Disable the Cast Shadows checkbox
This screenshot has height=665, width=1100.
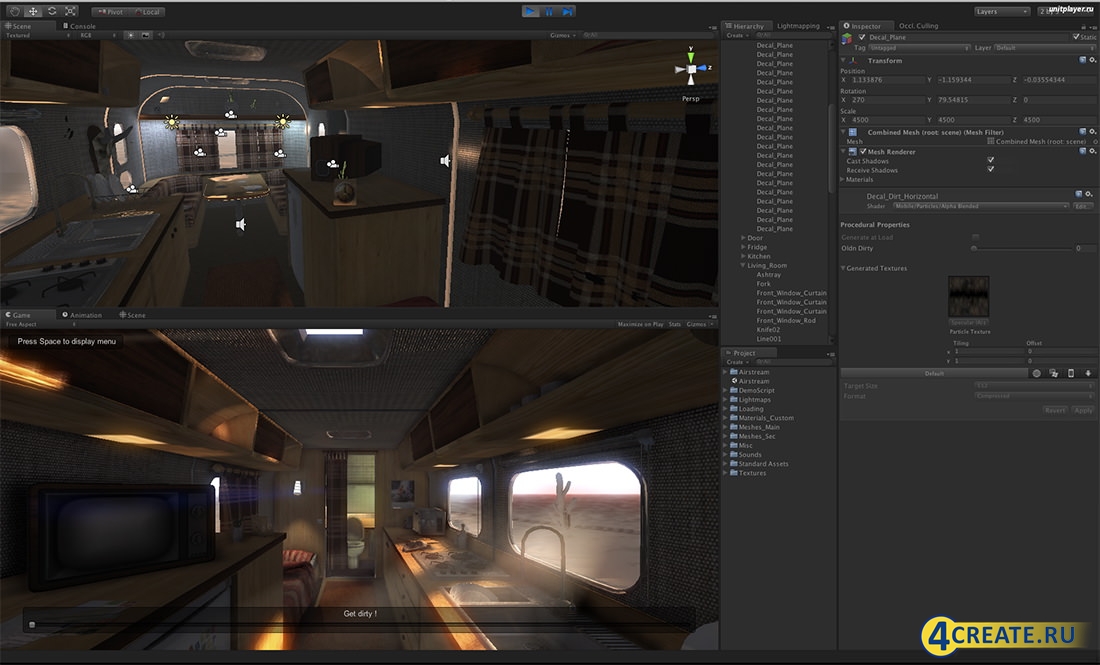point(990,160)
